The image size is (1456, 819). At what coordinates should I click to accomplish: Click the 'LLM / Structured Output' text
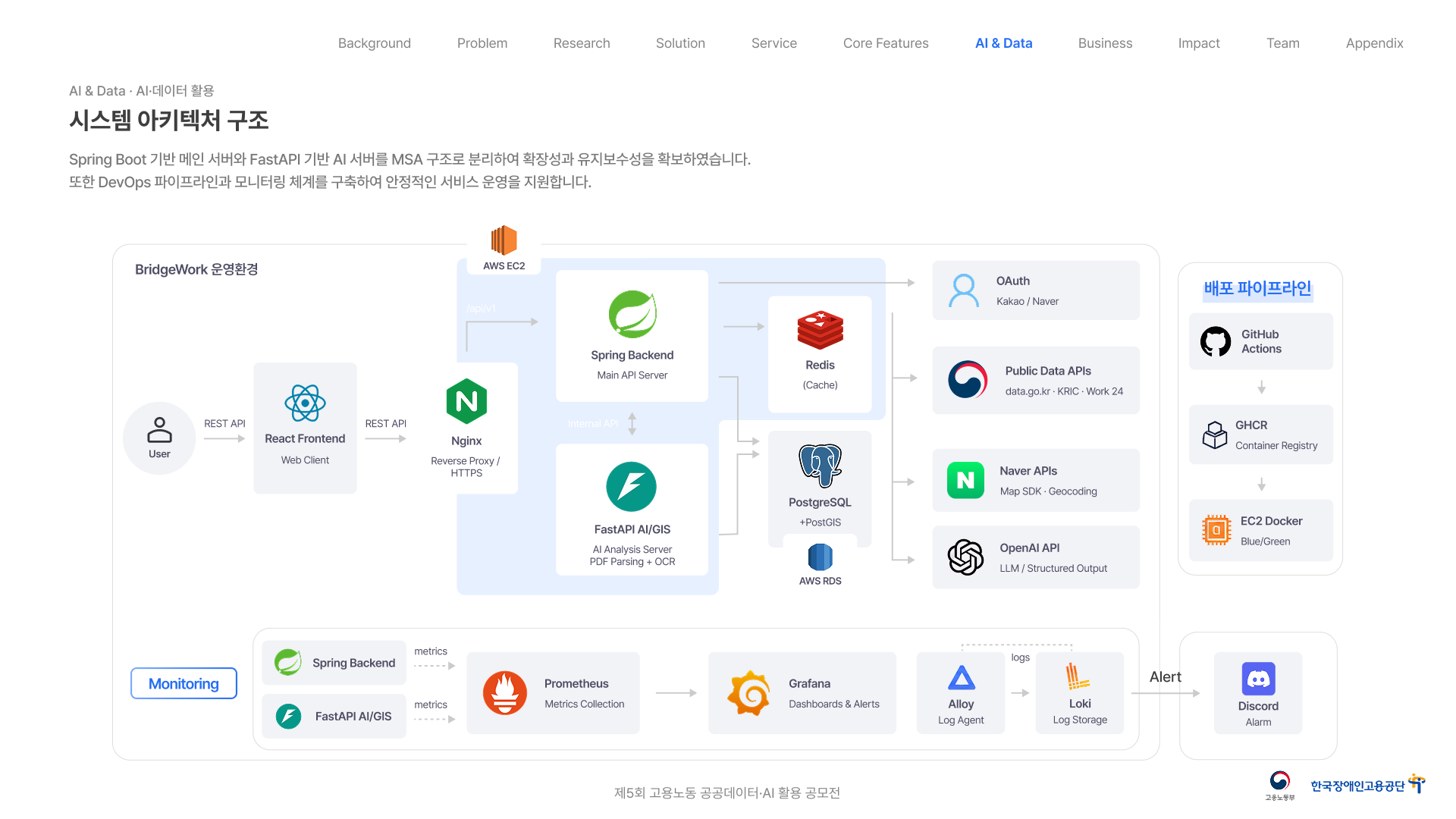click(1053, 568)
